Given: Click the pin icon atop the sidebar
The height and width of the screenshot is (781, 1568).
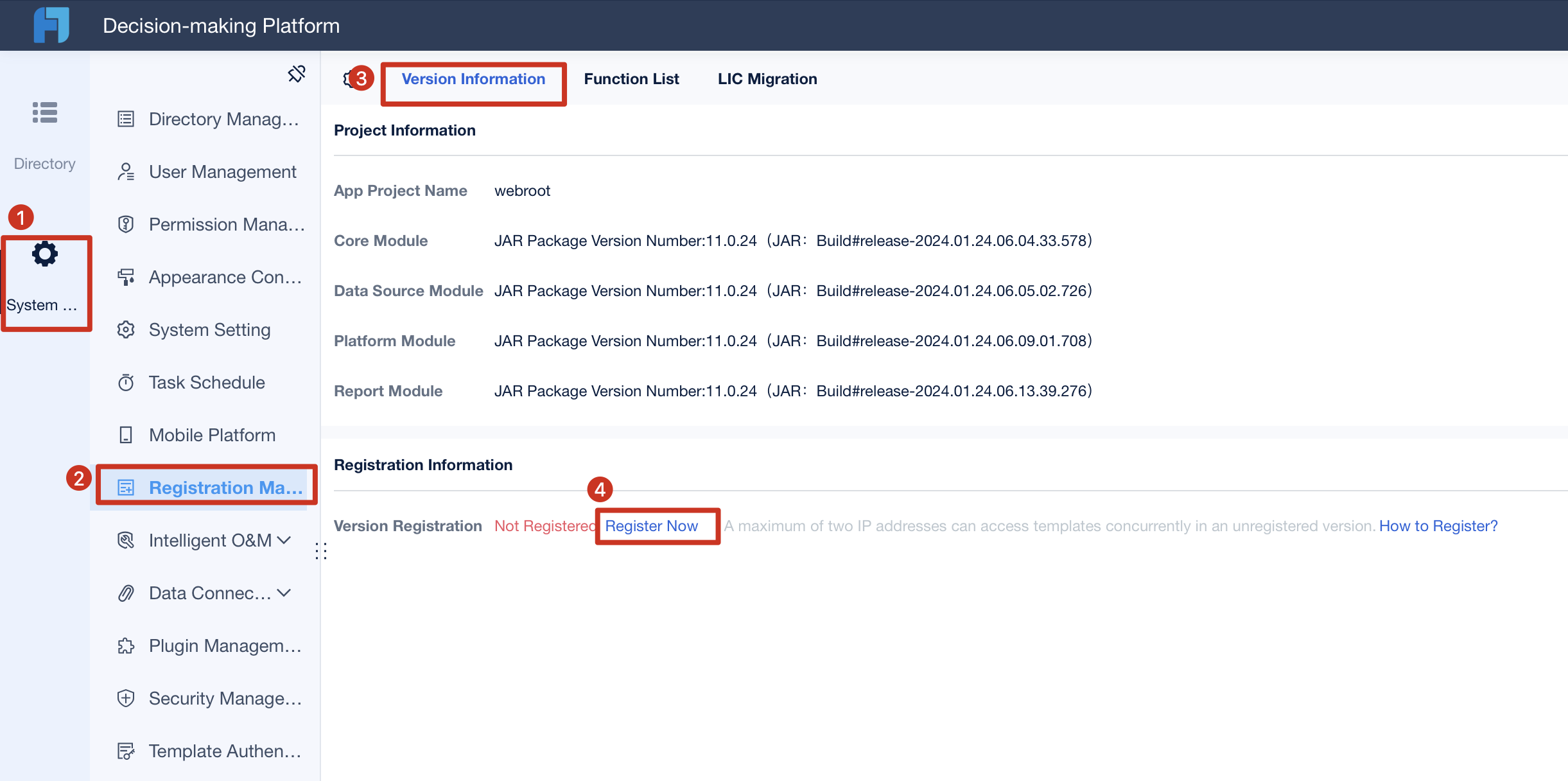Looking at the screenshot, I should (297, 73).
